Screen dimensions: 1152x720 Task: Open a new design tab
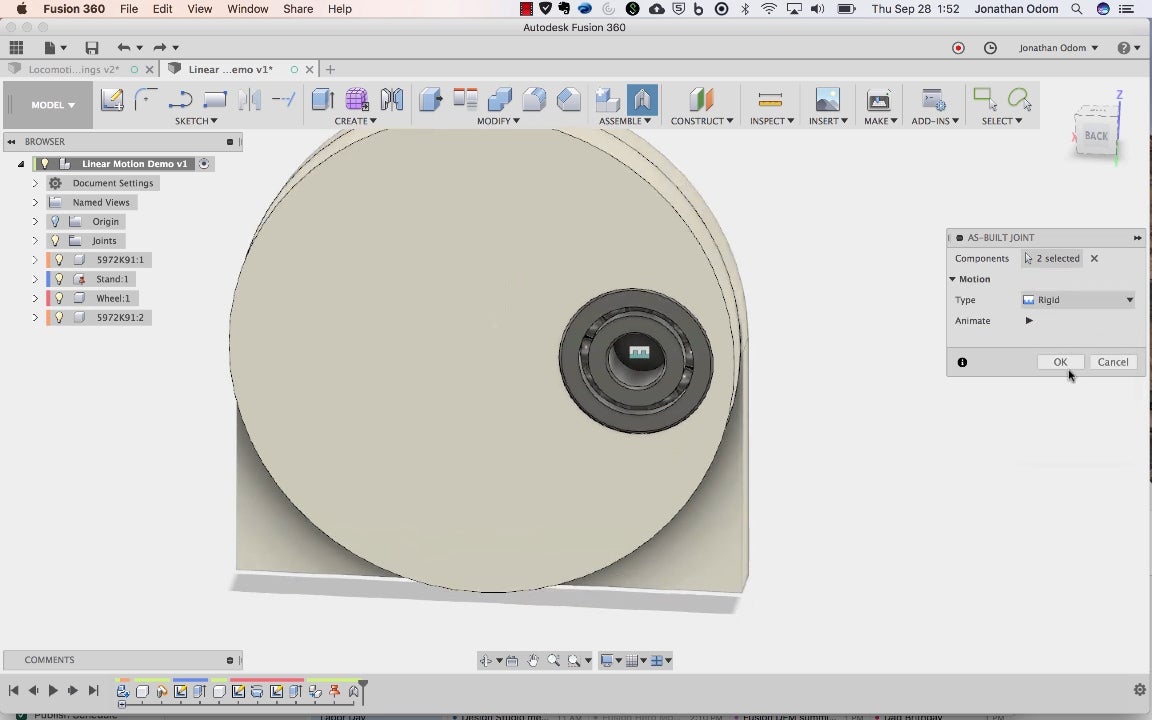pos(331,69)
